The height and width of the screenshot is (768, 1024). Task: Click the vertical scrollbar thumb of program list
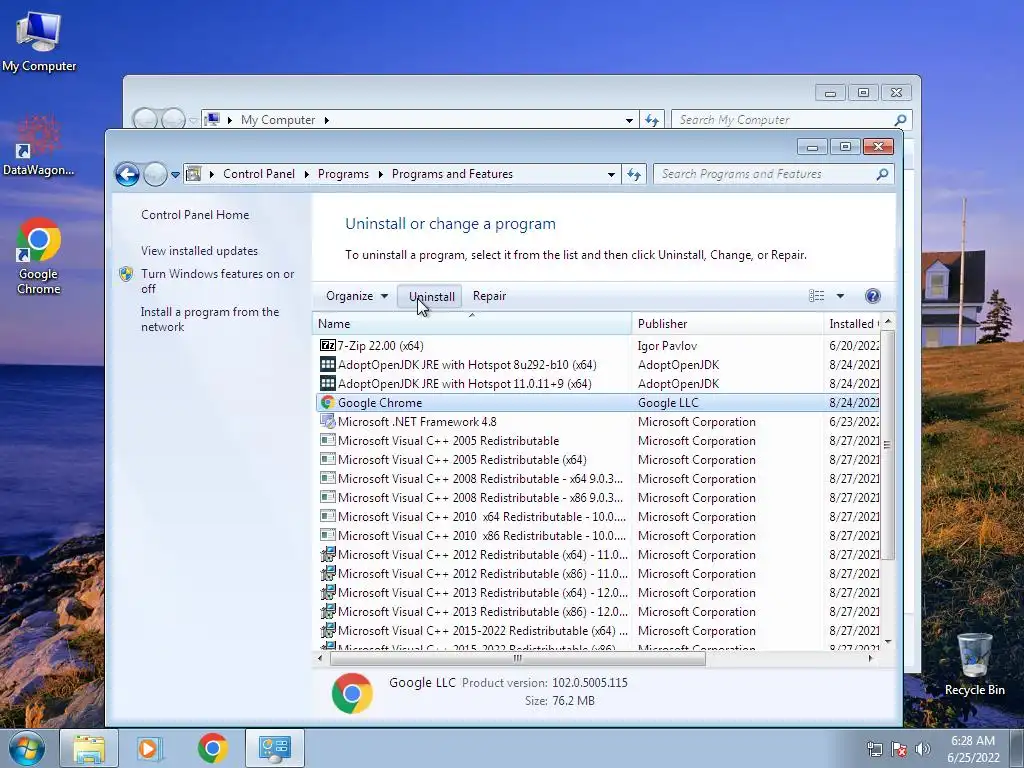(x=887, y=445)
